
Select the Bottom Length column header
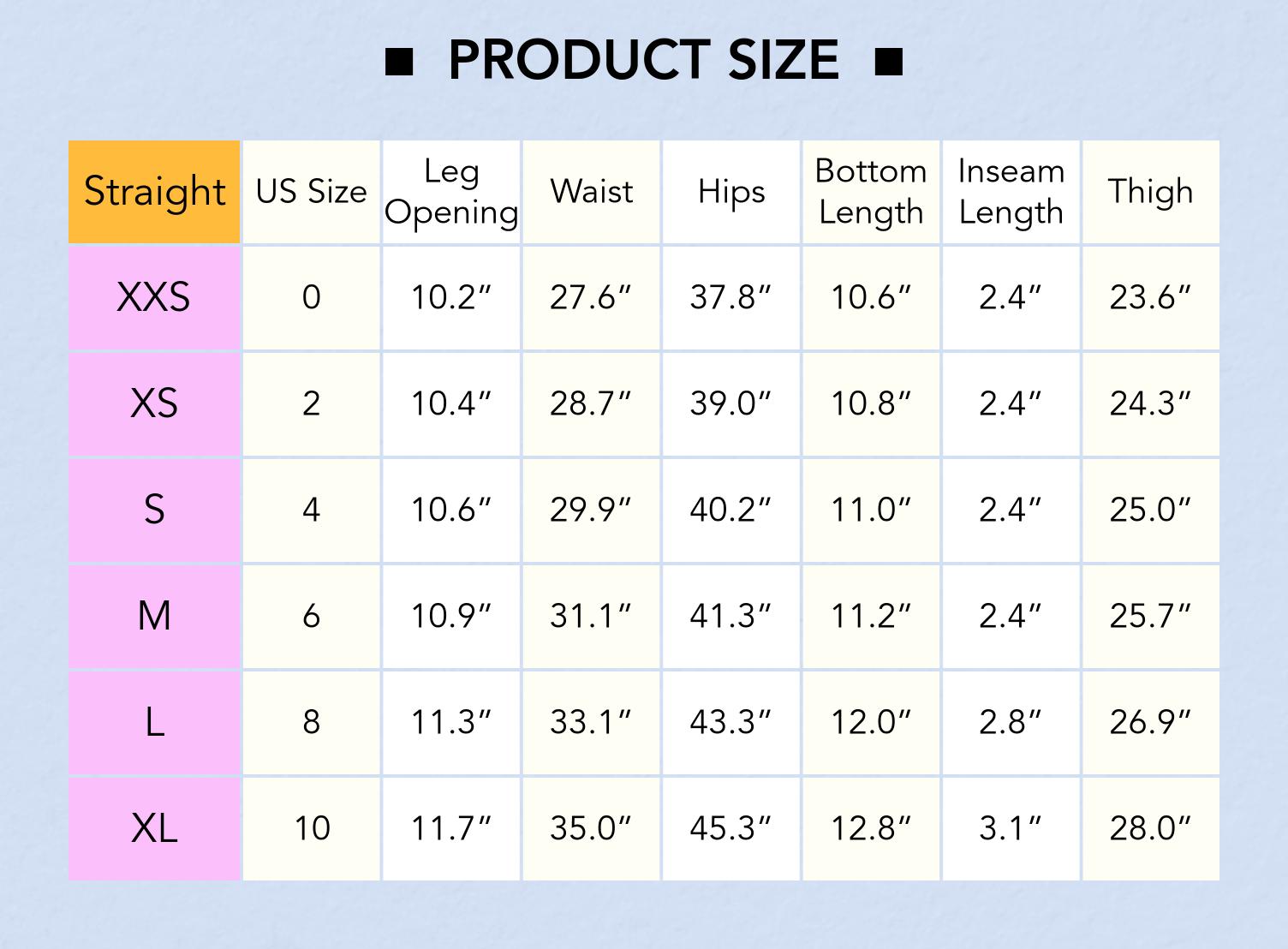[871, 192]
